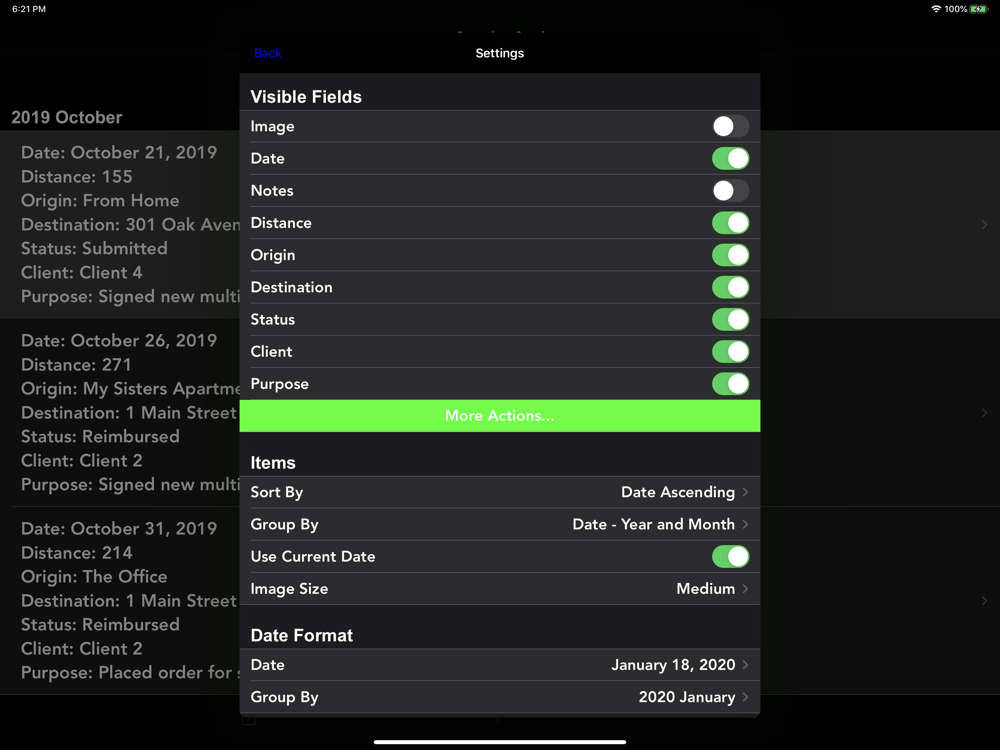Disable the Purpose field switch
Screen dimensions: 1000x750
click(730, 384)
